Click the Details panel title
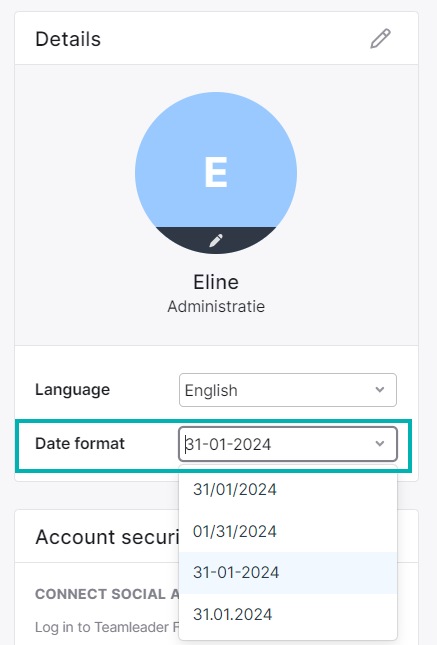The height and width of the screenshot is (645, 437). point(68,39)
